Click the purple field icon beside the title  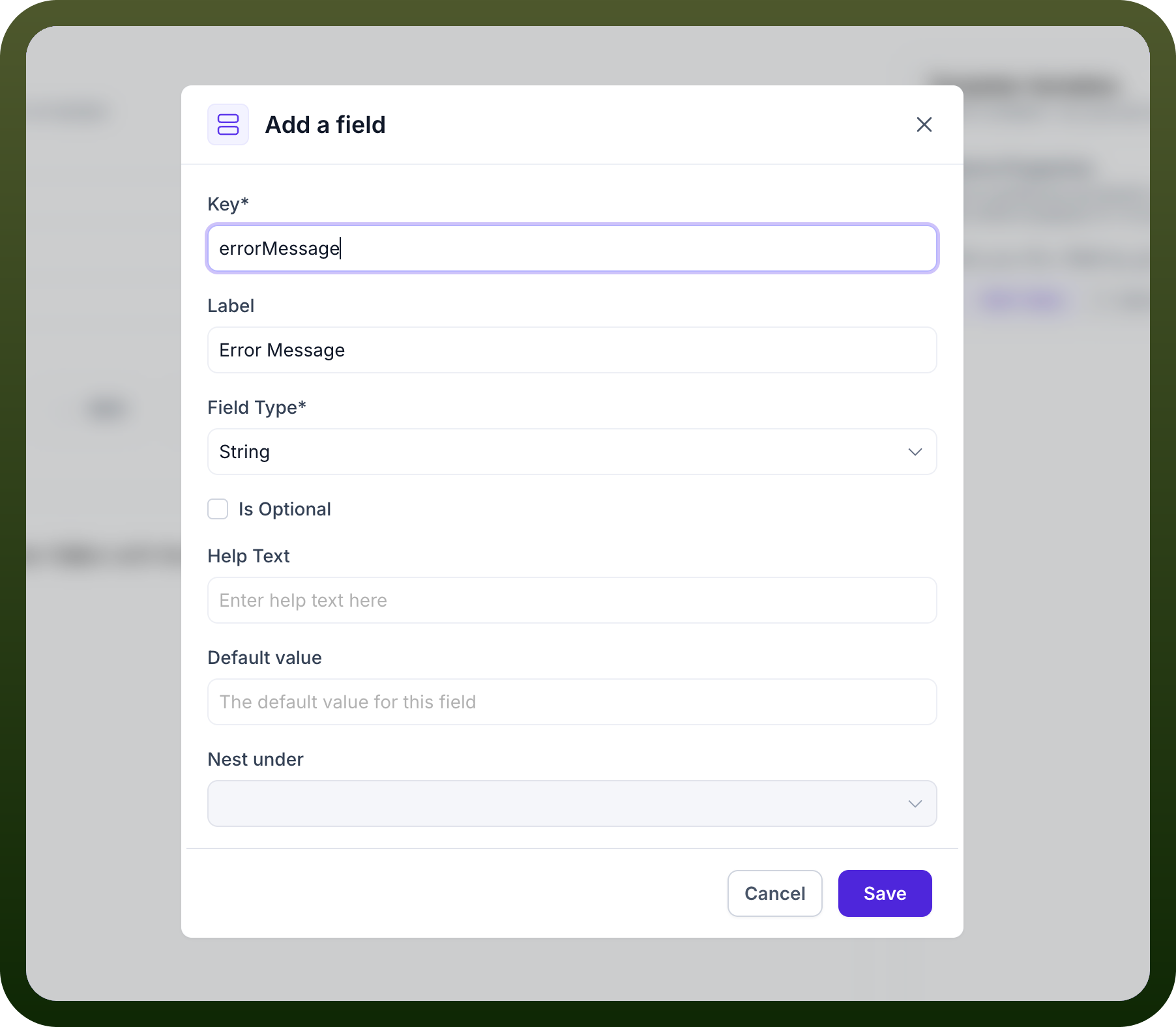click(x=228, y=124)
